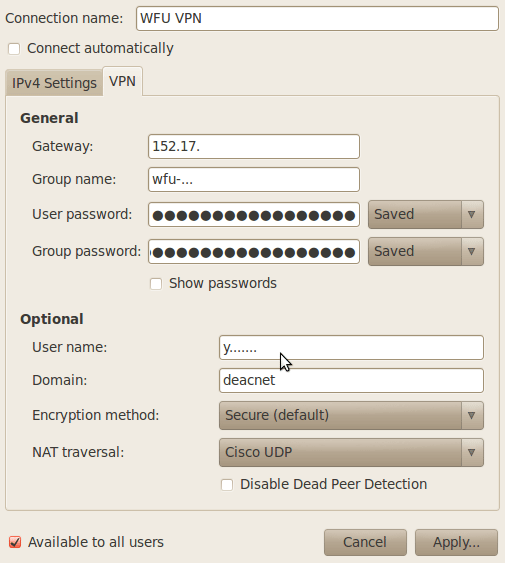This screenshot has height=563, width=505.
Task: Open the User password Saved dropdown
Action: point(426,214)
